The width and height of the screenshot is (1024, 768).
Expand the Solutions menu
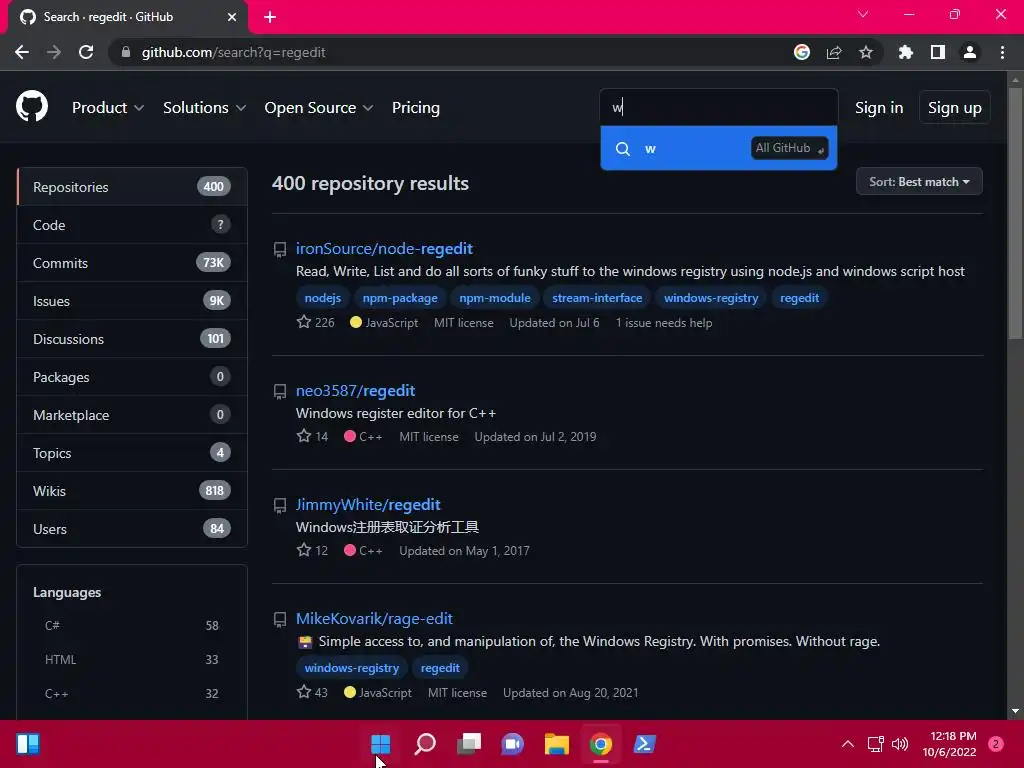[204, 108]
